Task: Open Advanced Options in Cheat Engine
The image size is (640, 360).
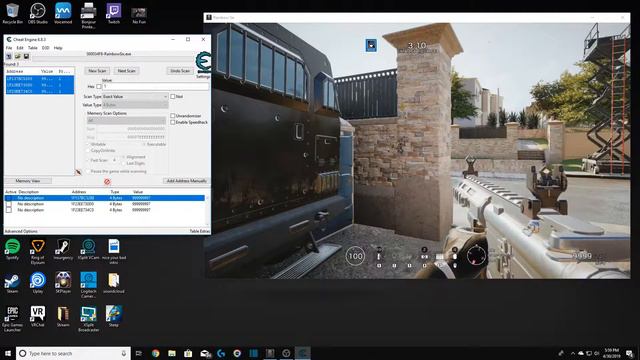Action: [x=21, y=231]
